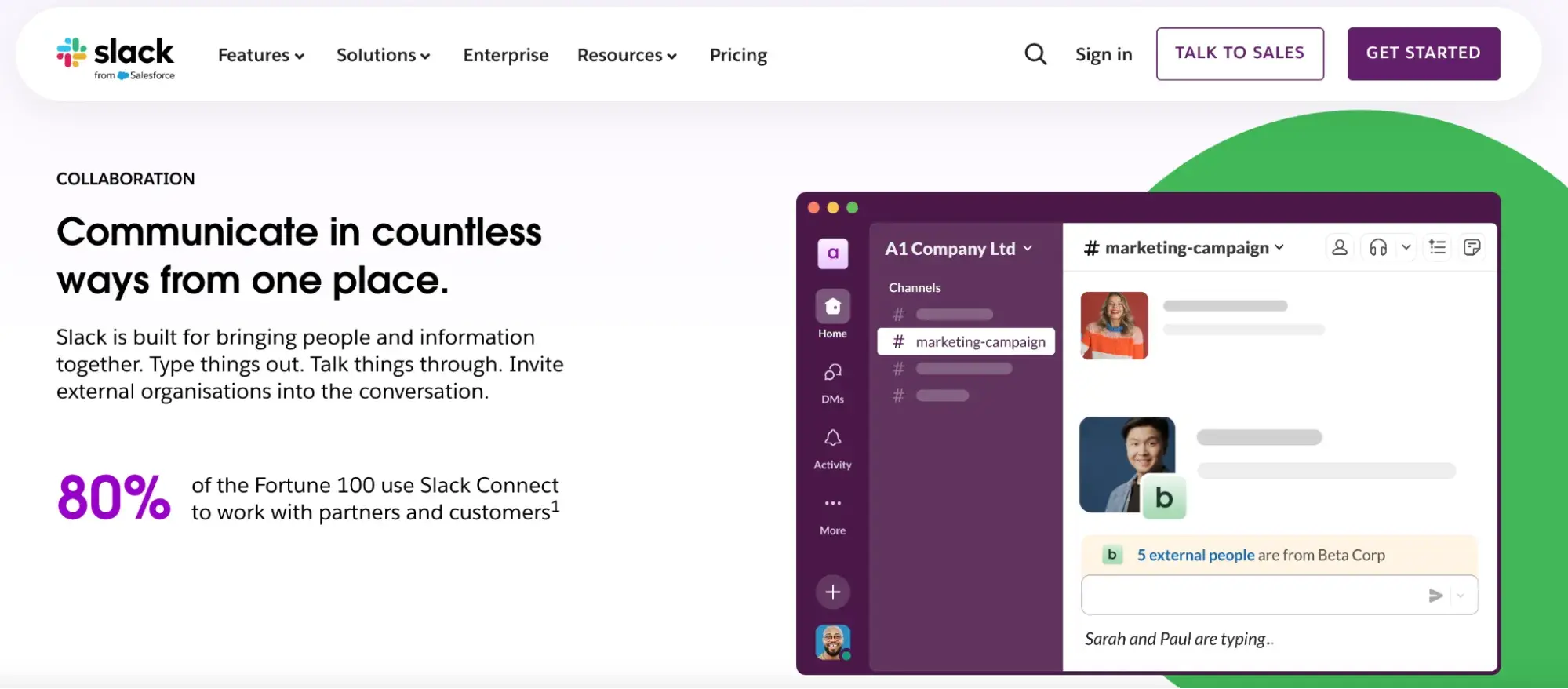Expand the marketing-campaign channel header chevron
1568x689 pixels.
1279,248
